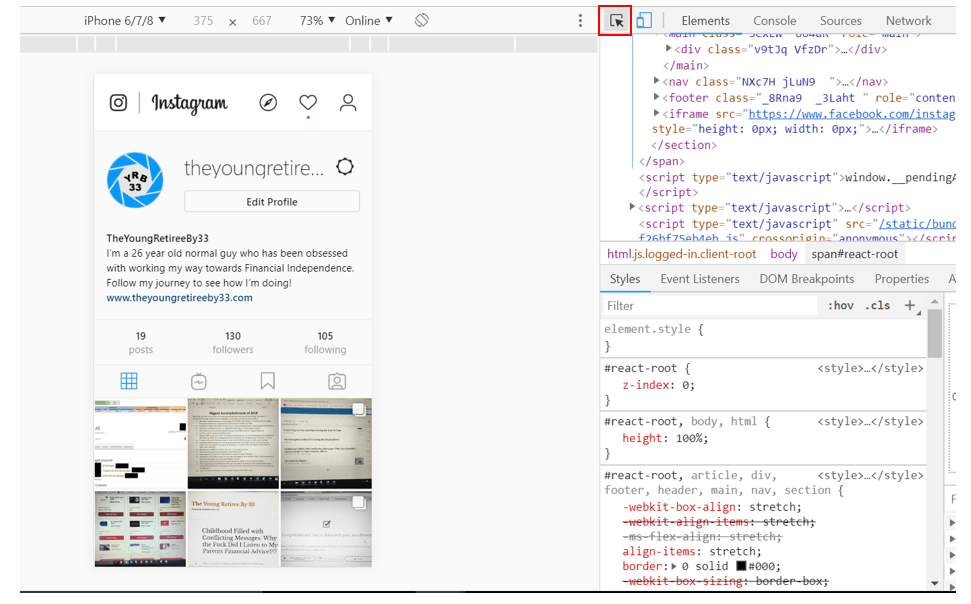Screen dimensions: 971x604
Task: Open the IGTV tab icon
Action: (x=199, y=381)
